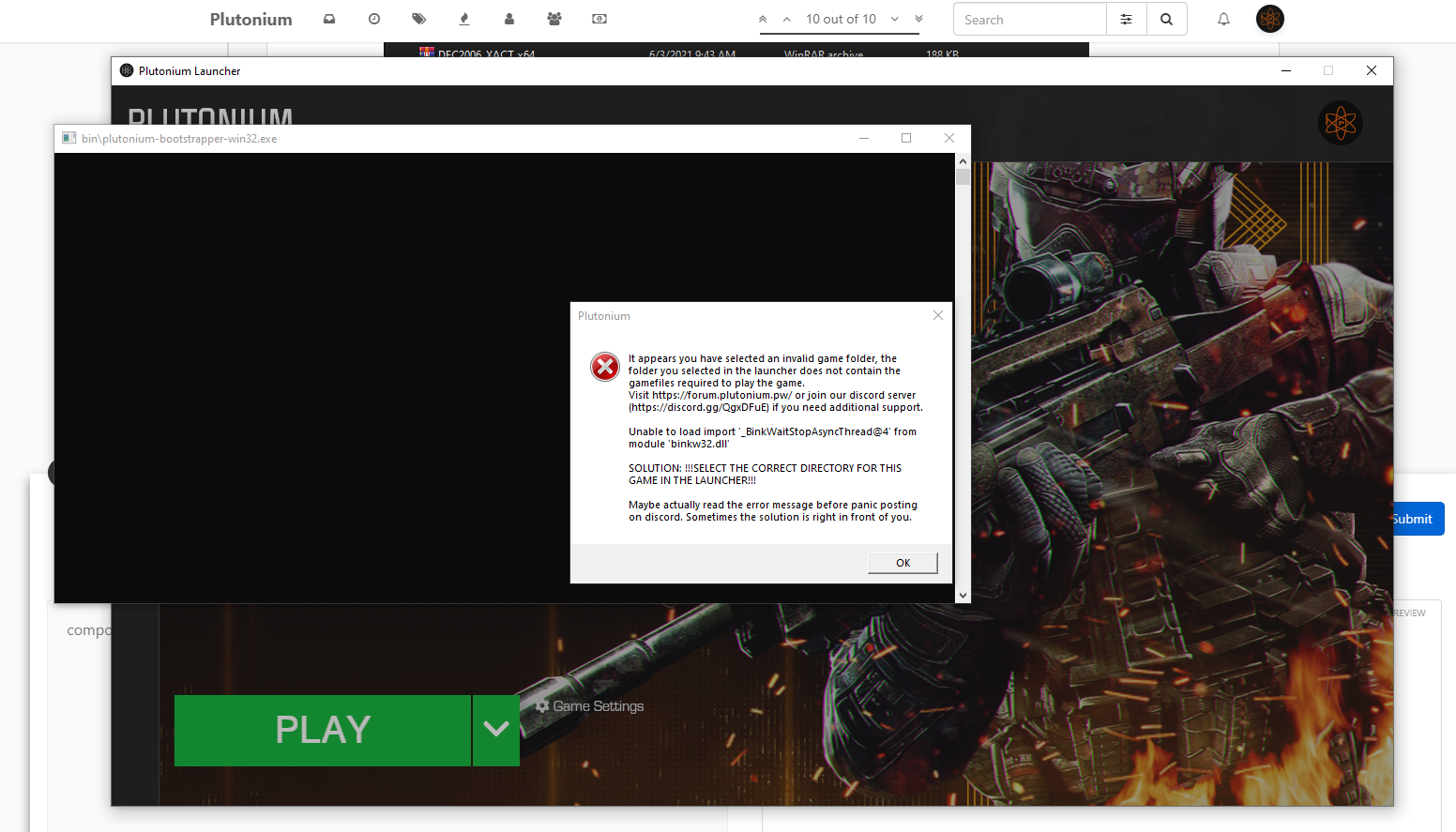Image resolution: width=1456 pixels, height=832 pixels.
Task: Open advanced search filter sliders icon
Action: click(x=1127, y=19)
